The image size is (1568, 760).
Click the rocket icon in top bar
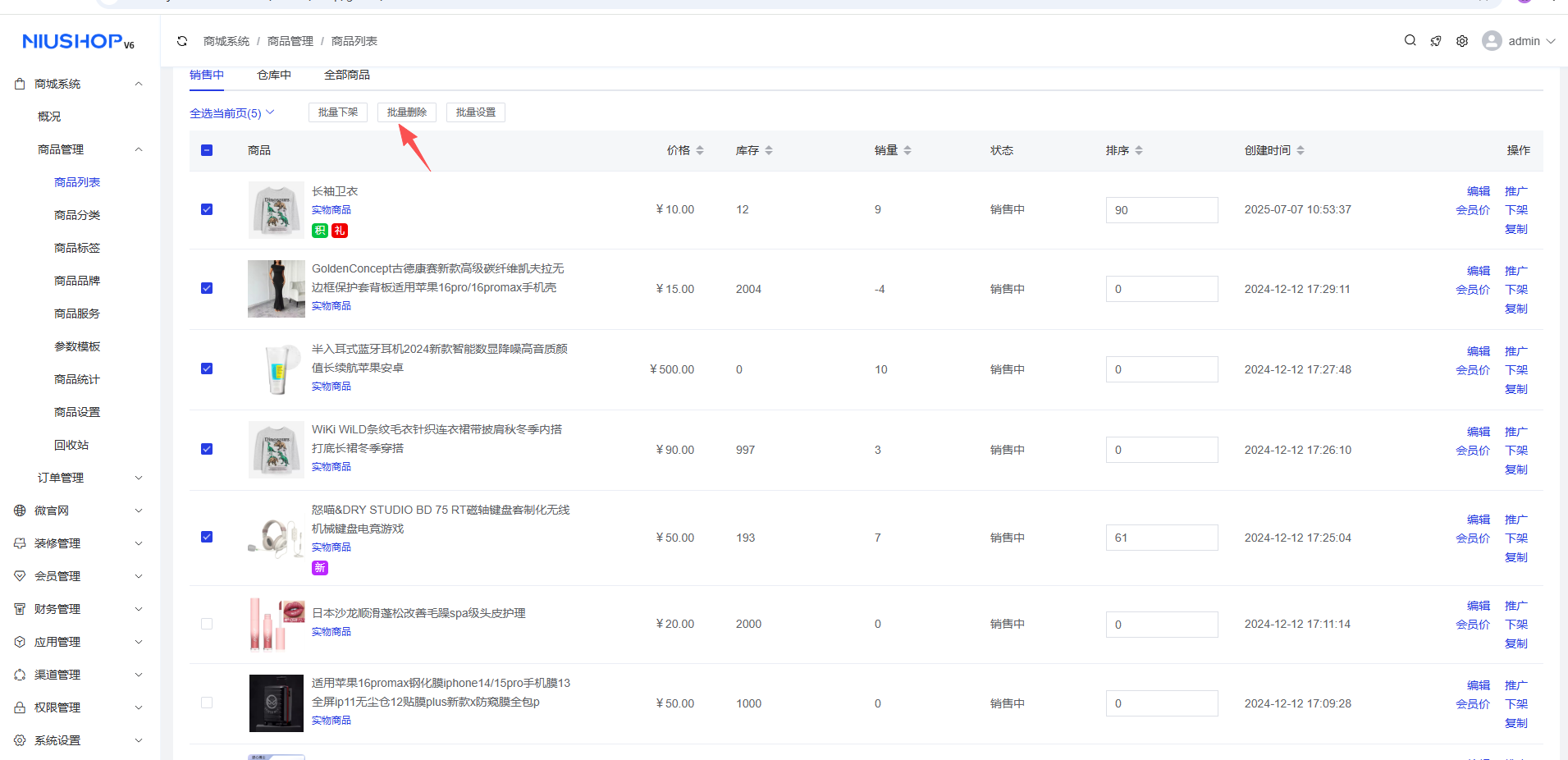[1435, 41]
